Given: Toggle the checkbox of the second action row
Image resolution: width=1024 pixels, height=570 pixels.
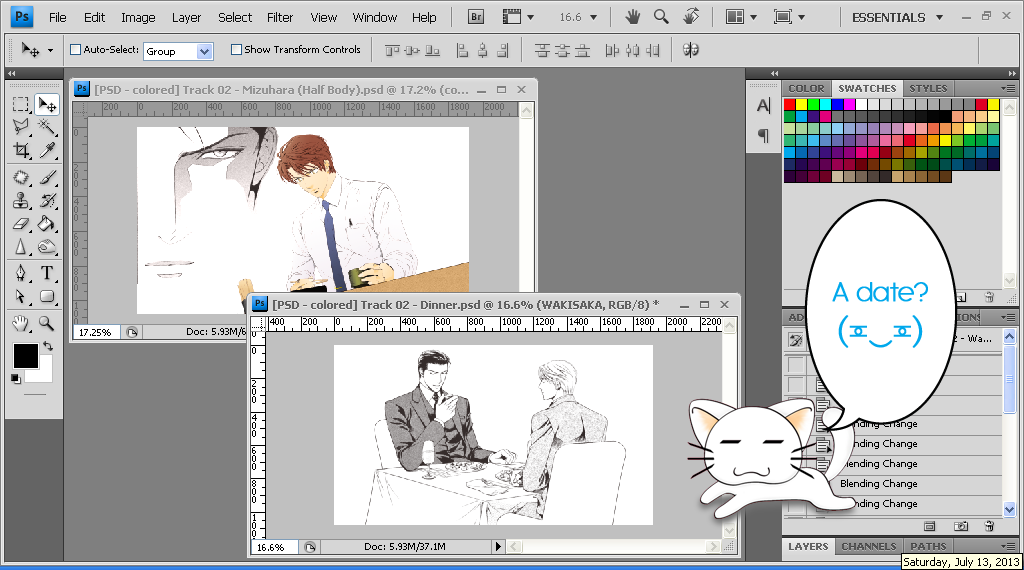Looking at the screenshot, I should pos(796,385).
